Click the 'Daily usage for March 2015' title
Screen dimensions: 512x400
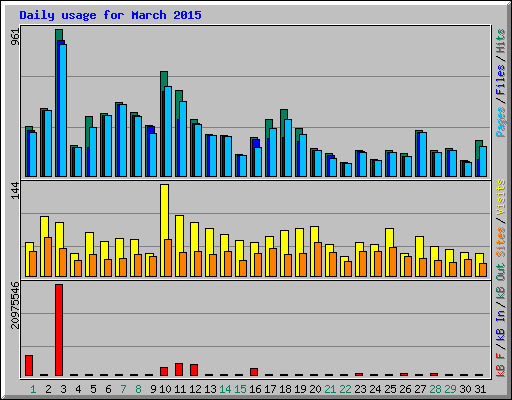tap(110, 15)
